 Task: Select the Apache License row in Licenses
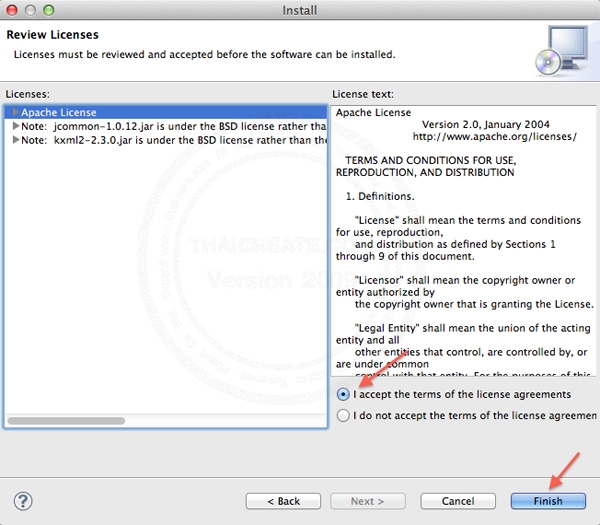click(x=166, y=112)
